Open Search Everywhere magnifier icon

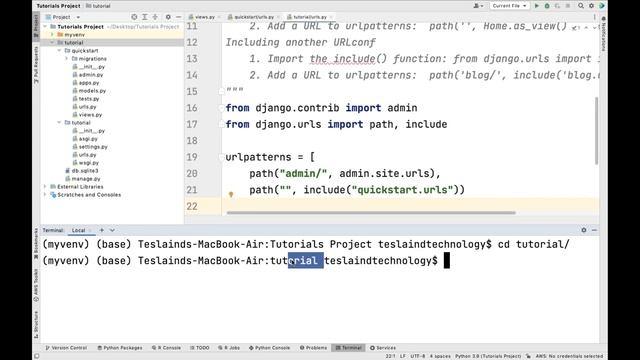[581, 6]
